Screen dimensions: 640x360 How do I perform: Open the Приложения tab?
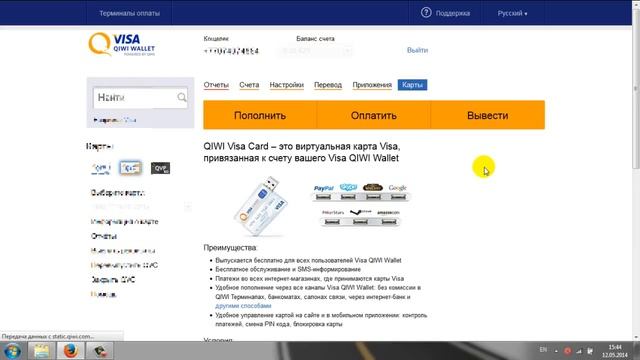click(372, 85)
